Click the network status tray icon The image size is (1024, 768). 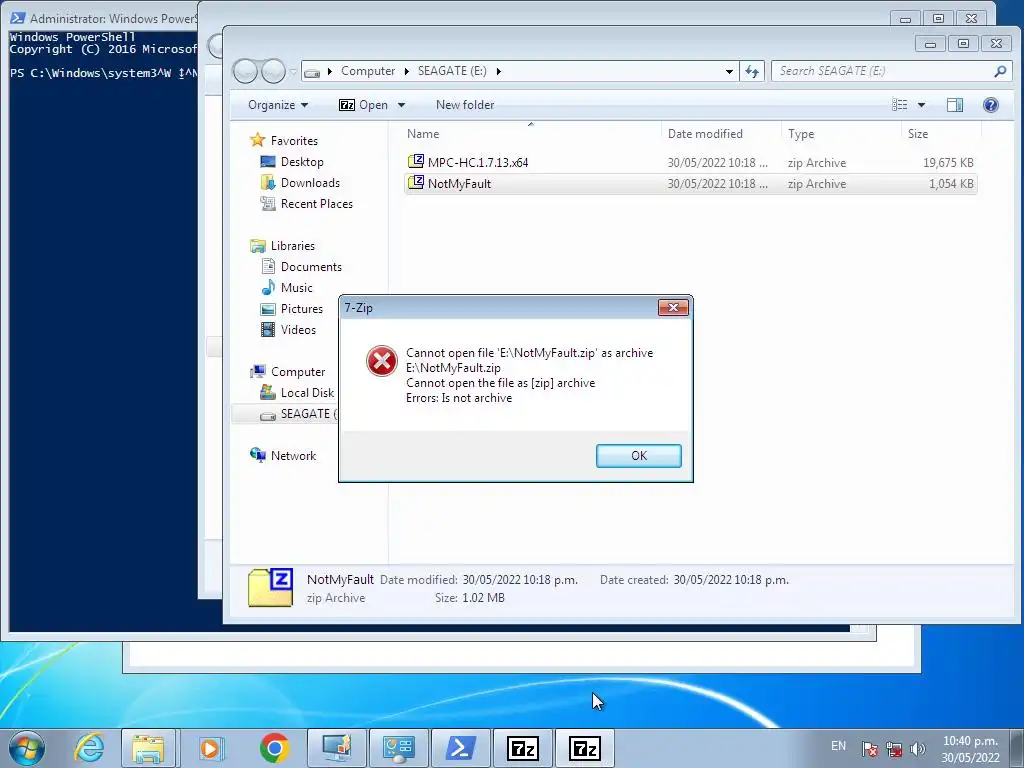[x=894, y=749]
